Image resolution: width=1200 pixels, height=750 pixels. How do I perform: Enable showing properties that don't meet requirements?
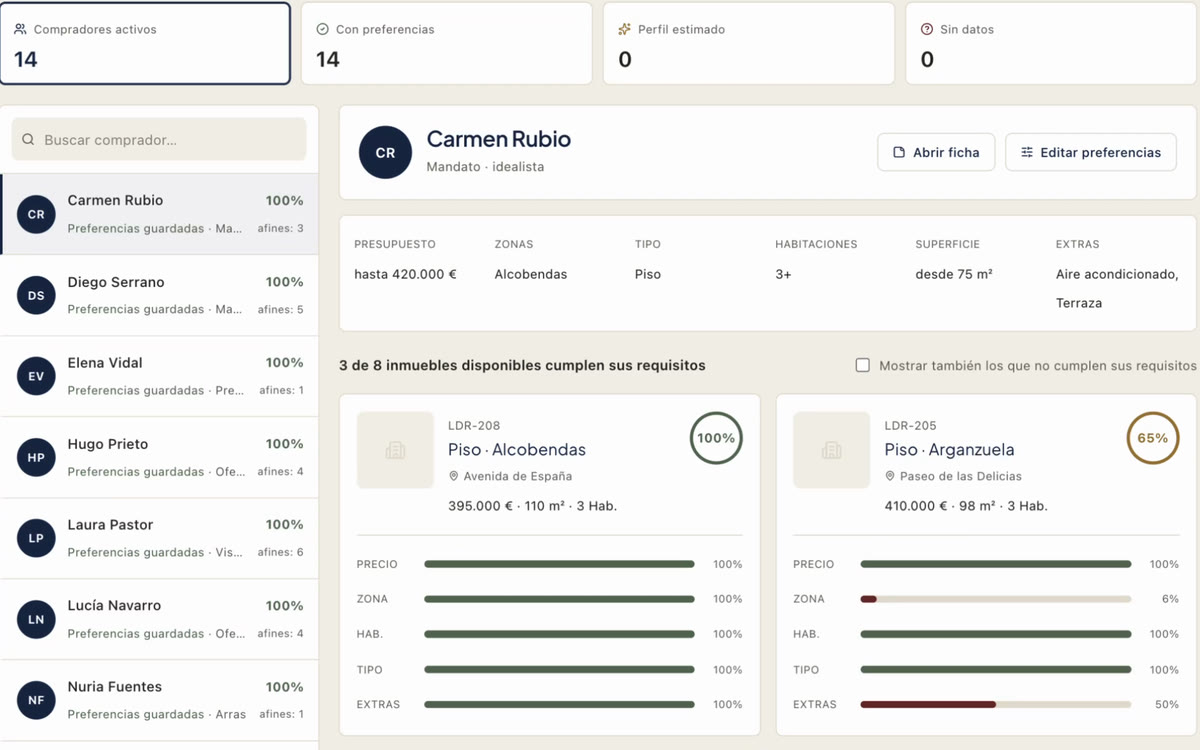(862, 365)
